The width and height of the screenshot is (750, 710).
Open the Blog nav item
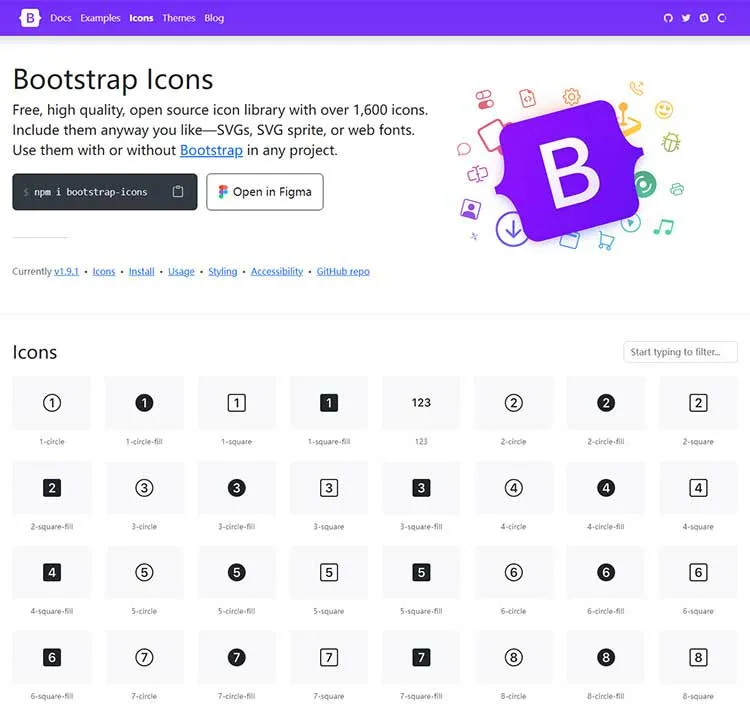tap(214, 18)
